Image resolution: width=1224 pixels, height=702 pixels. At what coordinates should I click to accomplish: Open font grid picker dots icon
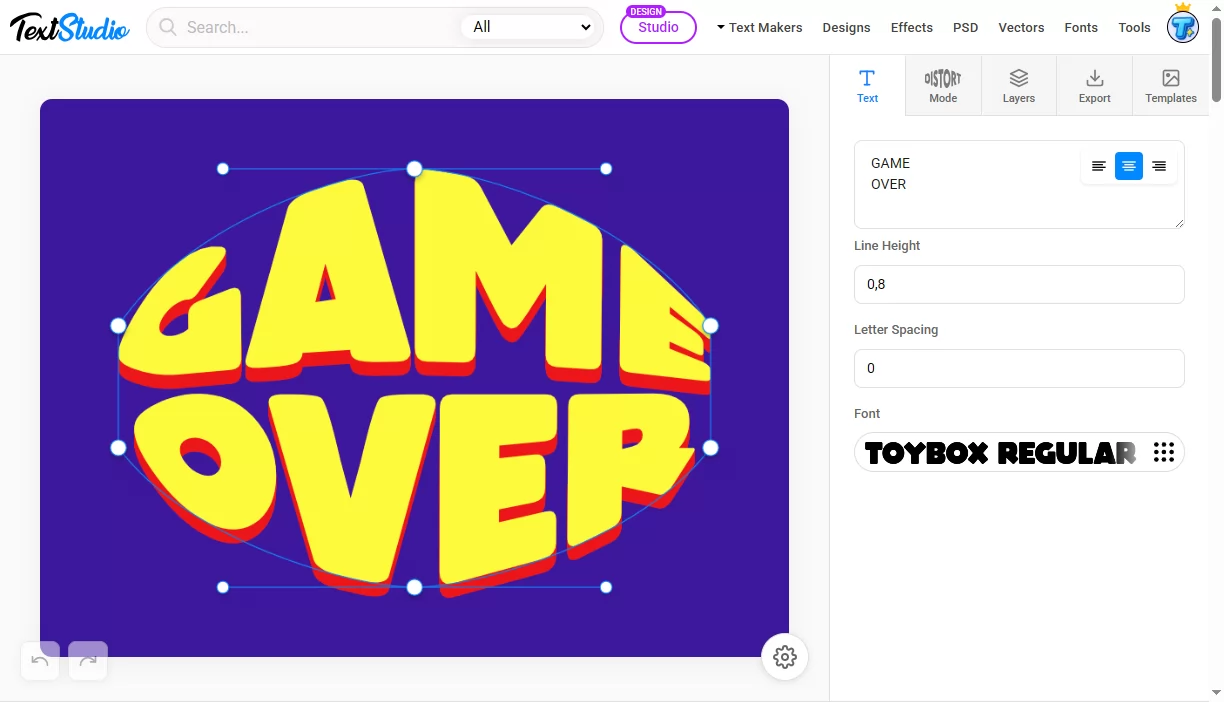[x=1163, y=452]
